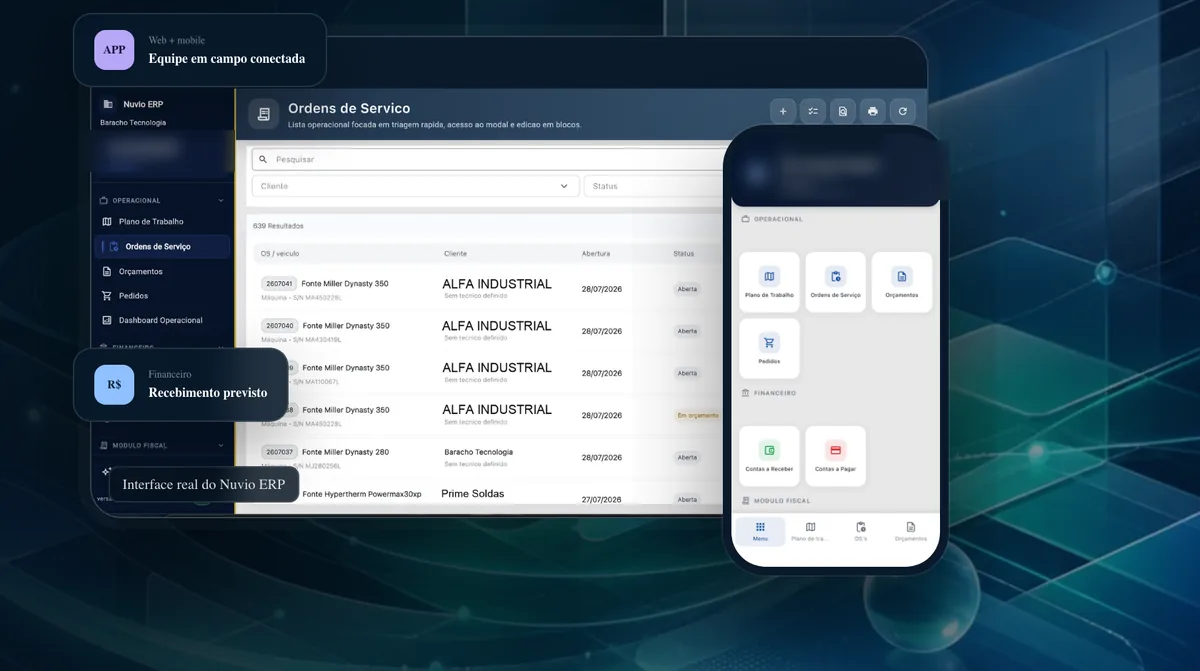
Task: Open Dashboard Operacional in the sidebar
Action: (x=161, y=320)
